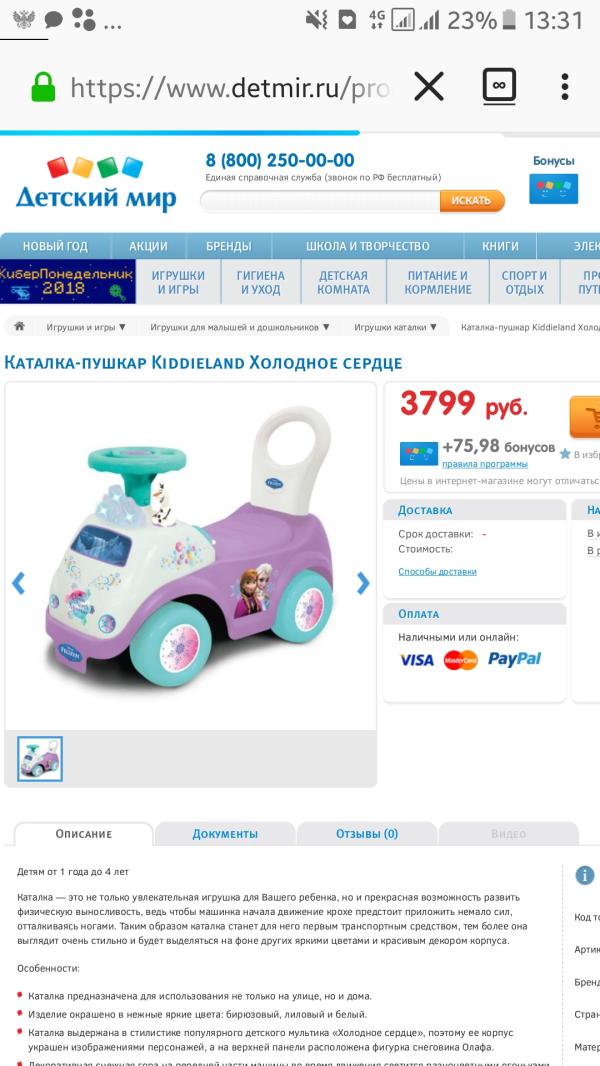Click the green padlock security icon
This screenshot has width=600, height=1066.
pos(43,87)
